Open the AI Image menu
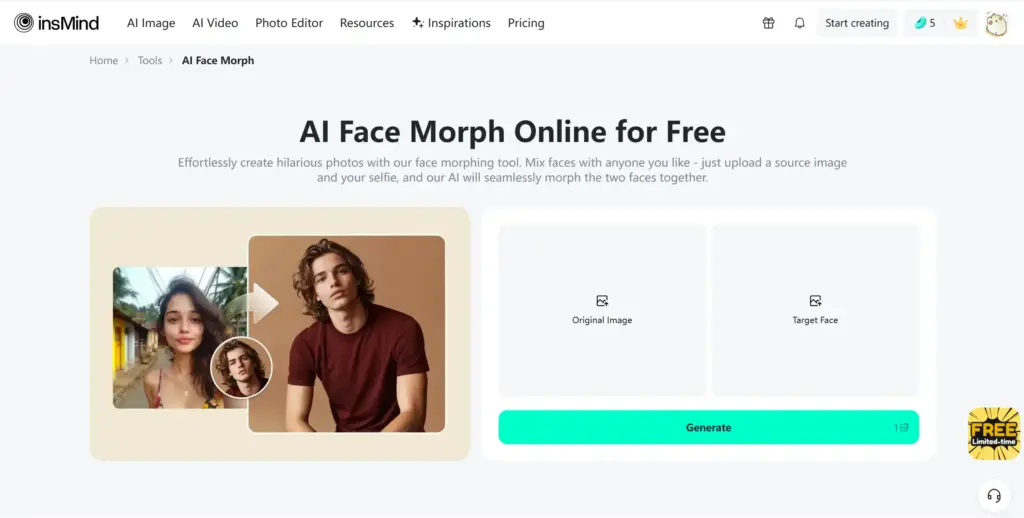 tap(151, 23)
